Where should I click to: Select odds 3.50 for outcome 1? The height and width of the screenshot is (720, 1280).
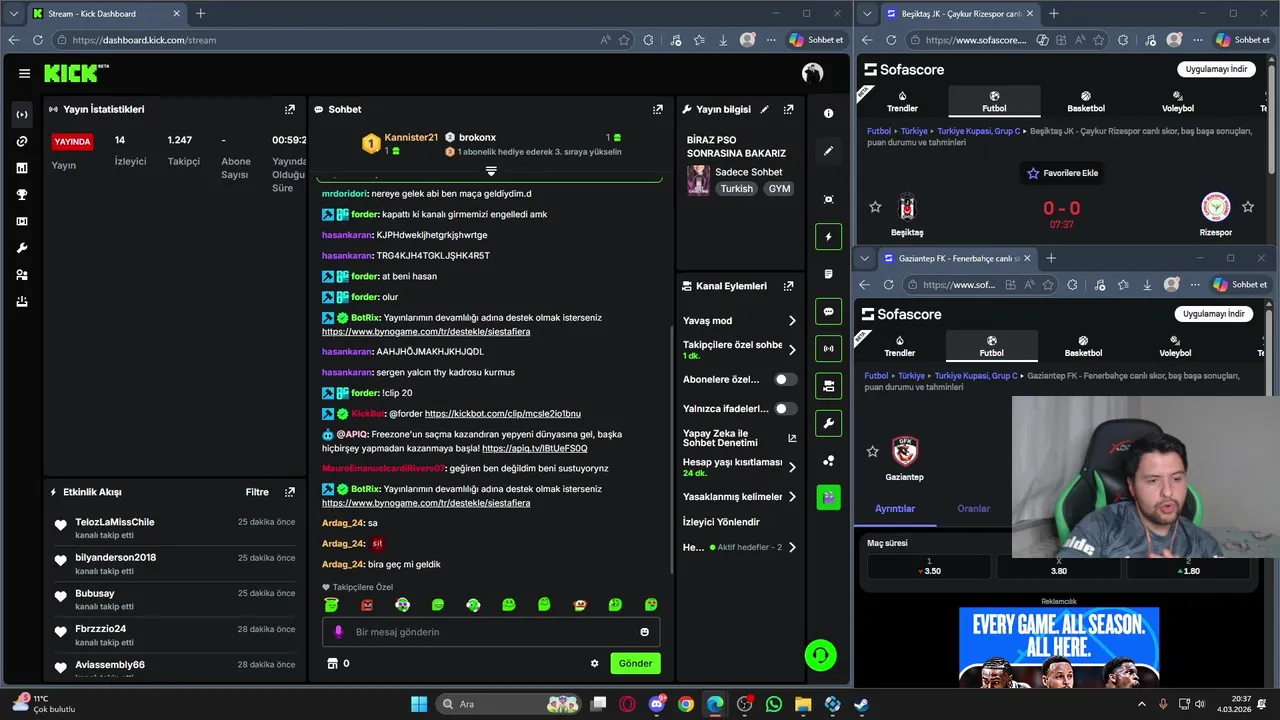coord(929,567)
